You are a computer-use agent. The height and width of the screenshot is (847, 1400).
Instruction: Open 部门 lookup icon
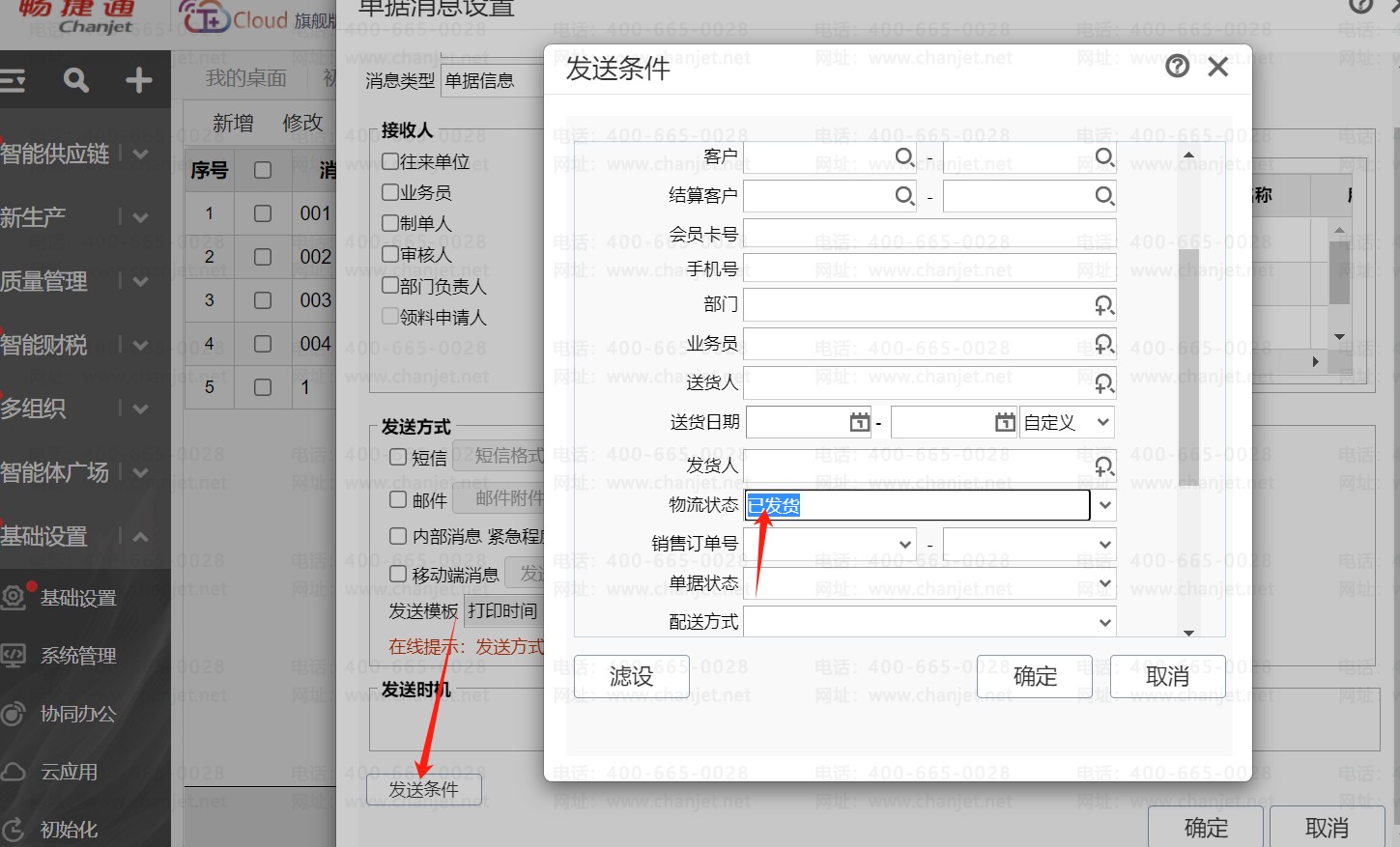(x=1103, y=305)
